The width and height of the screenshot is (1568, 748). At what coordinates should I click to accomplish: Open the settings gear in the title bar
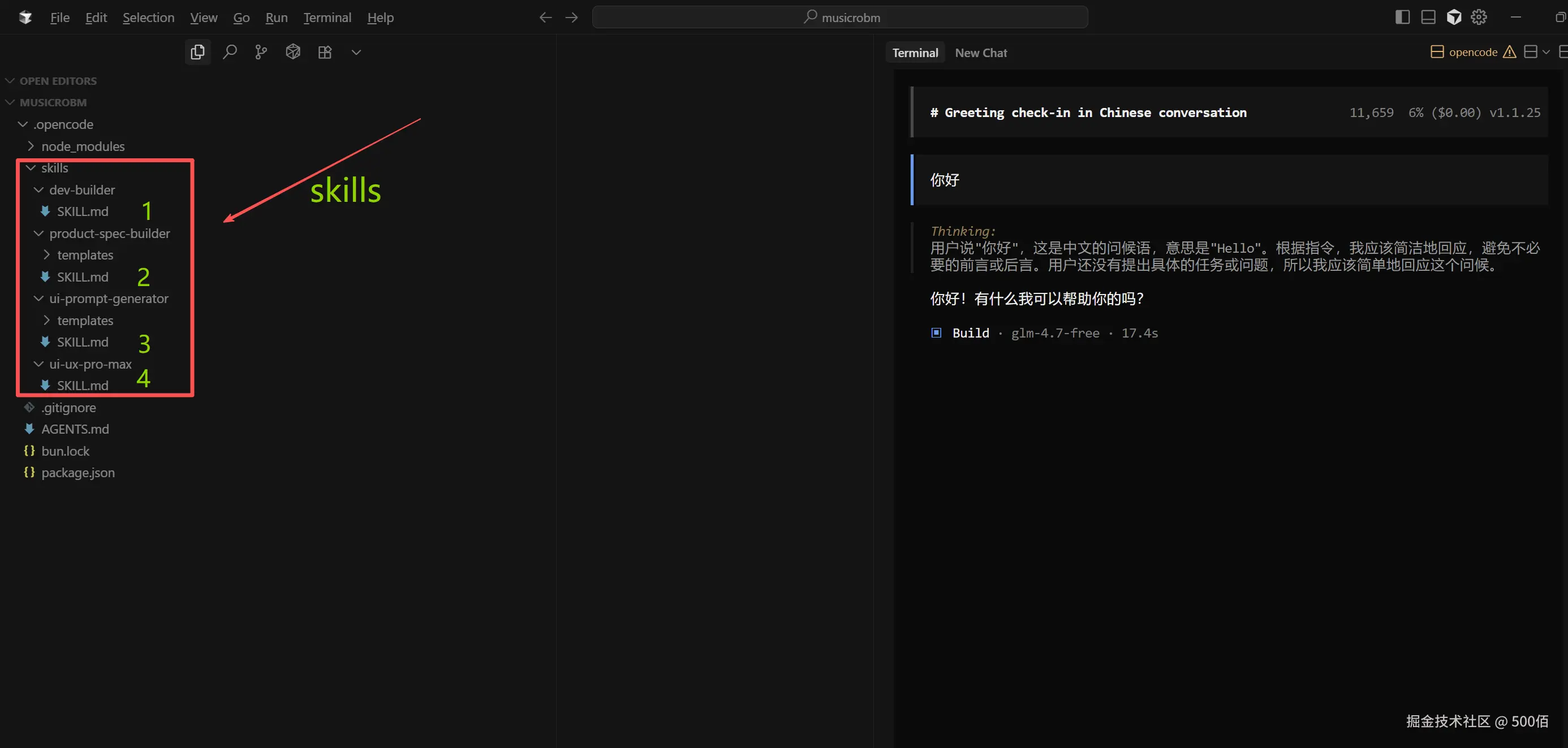tap(1479, 17)
